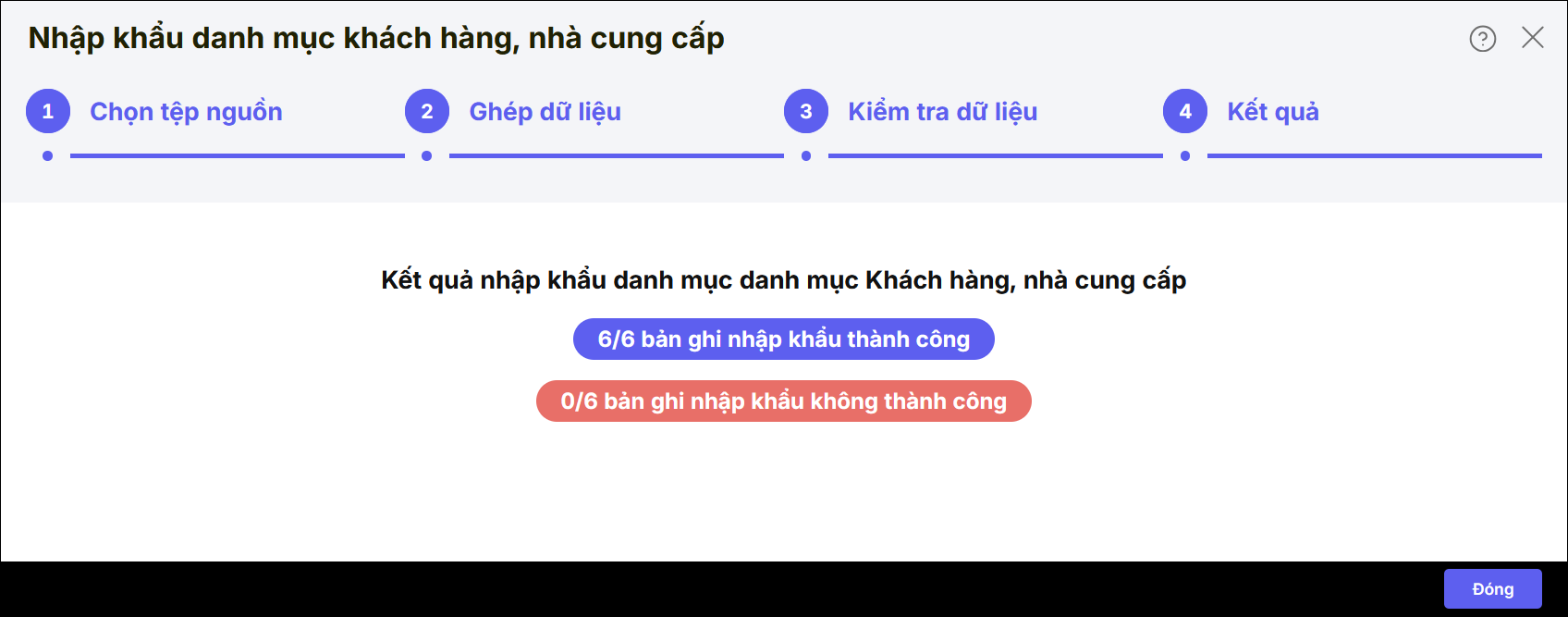Select the "Kết quả" step label
Viewport: 1568px width, 617px height.
pyautogui.click(x=1272, y=112)
